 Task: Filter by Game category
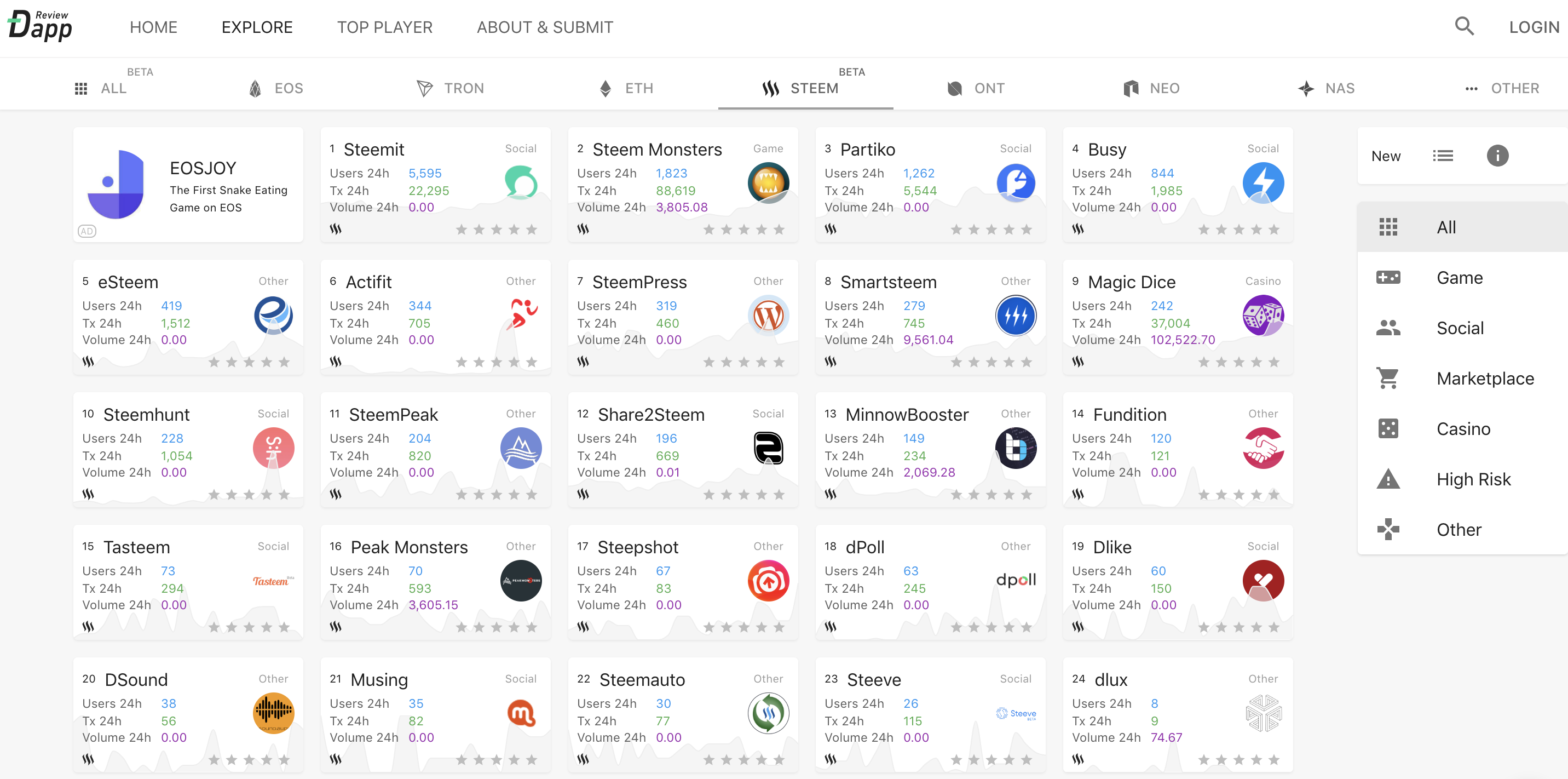point(1462,278)
